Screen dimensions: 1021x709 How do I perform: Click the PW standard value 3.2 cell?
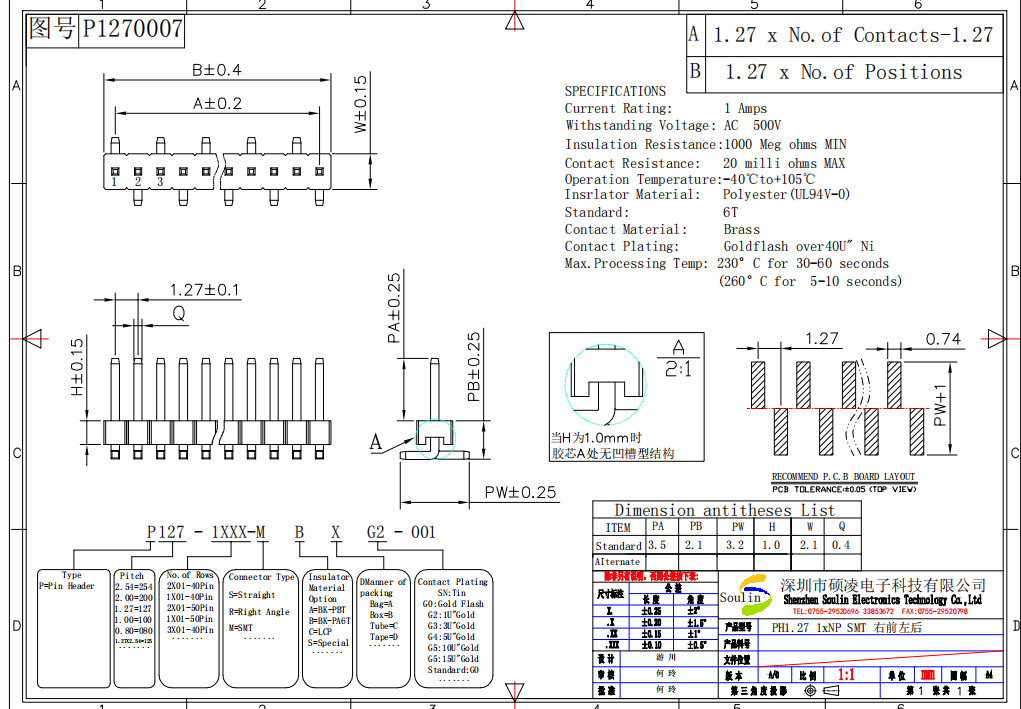737,546
